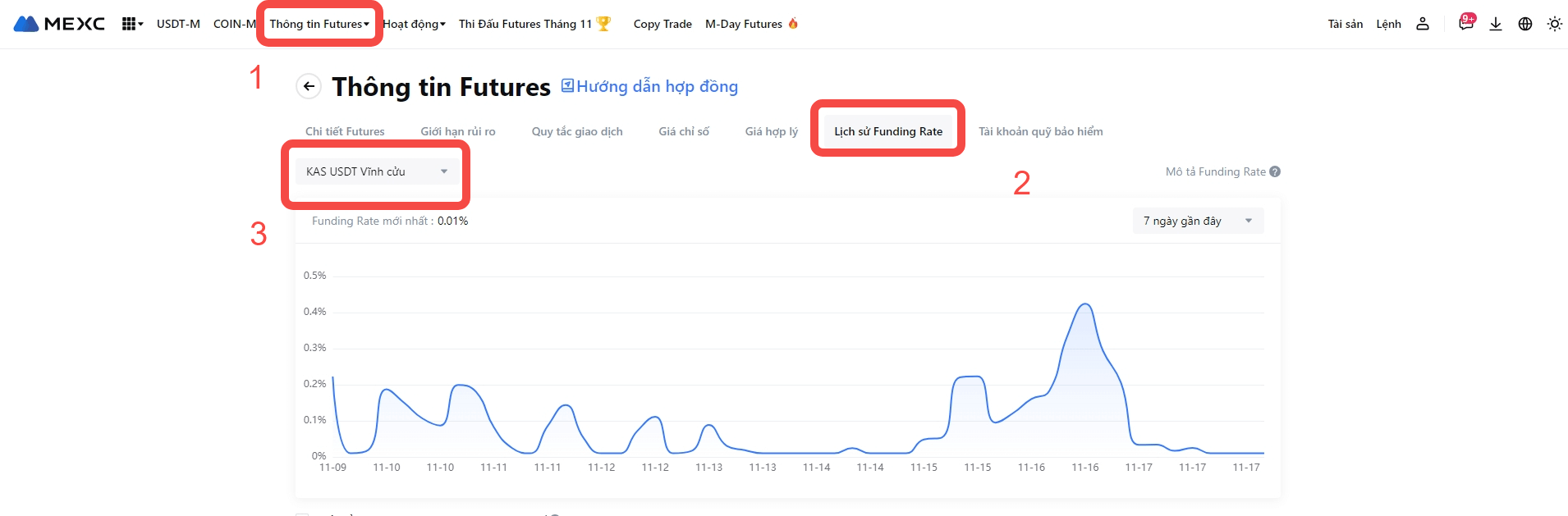The width and height of the screenshot is (1568, 516).
Task: Click the download app icon
Action: click(x=1496, y=24)
